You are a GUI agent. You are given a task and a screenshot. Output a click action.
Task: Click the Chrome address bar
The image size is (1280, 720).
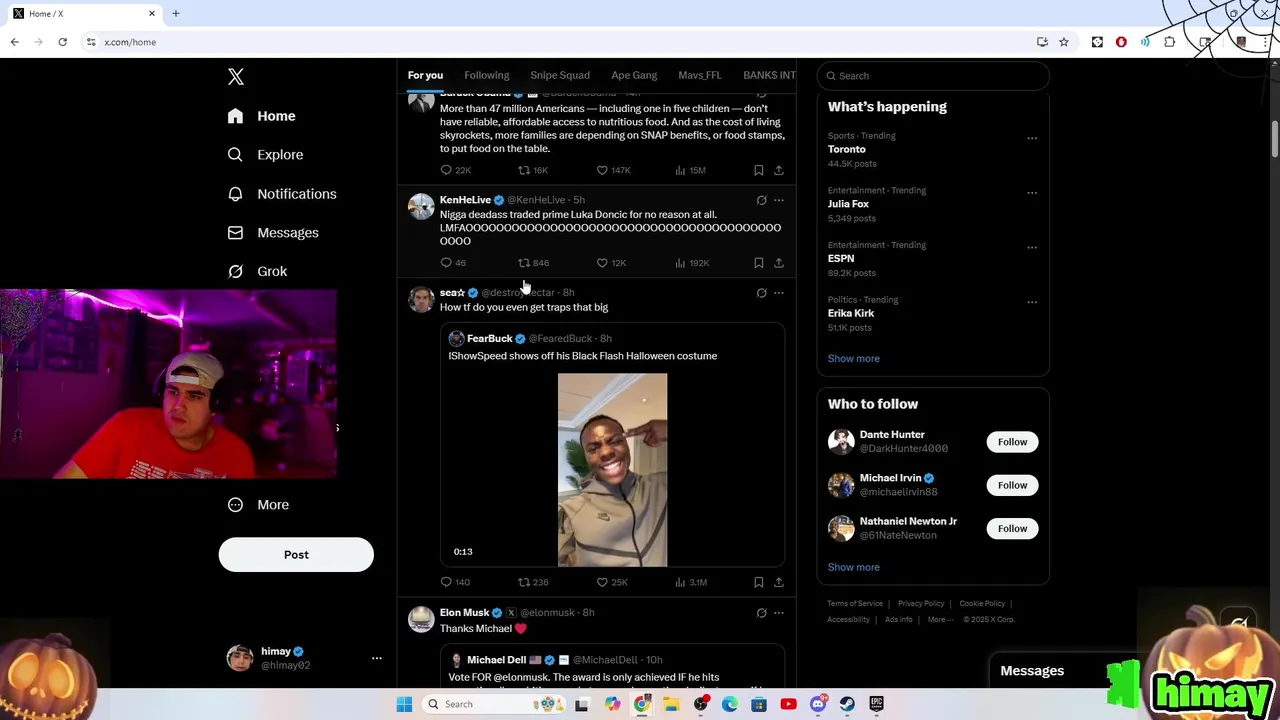560,42
